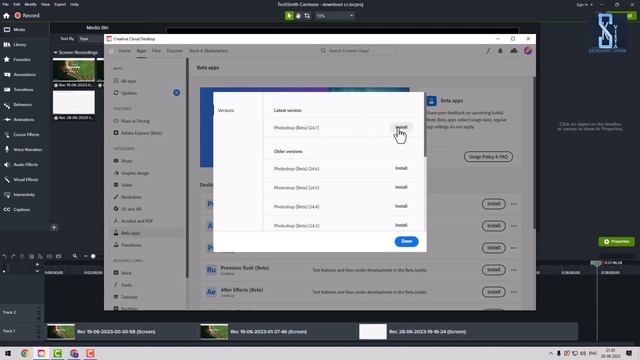Switch to Discover tab in Creative Cloud
The height and width of the screenshot is (360, 640).
coord(174,51)
